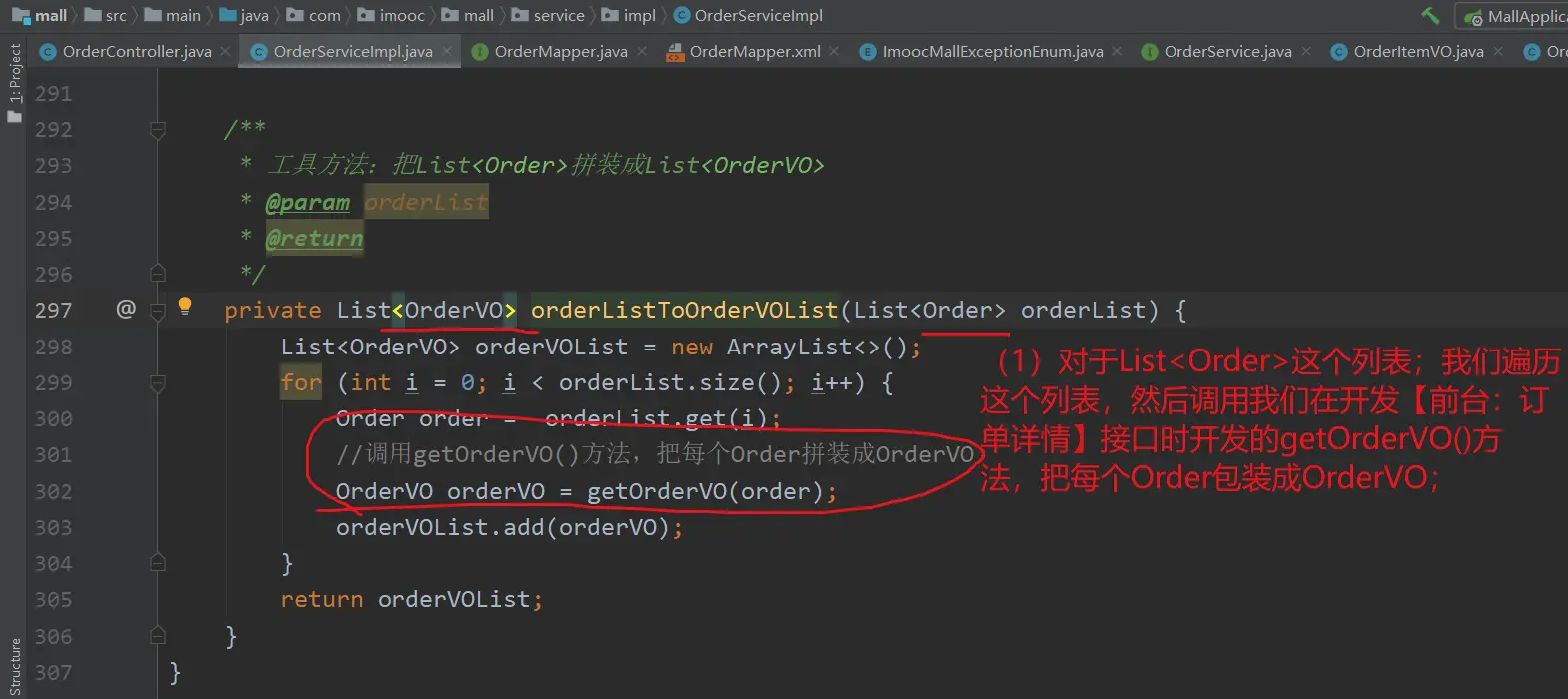Click the getOrderVO(order) call on line 302
The image size is (1568, 699).
[x=705, y=492]
